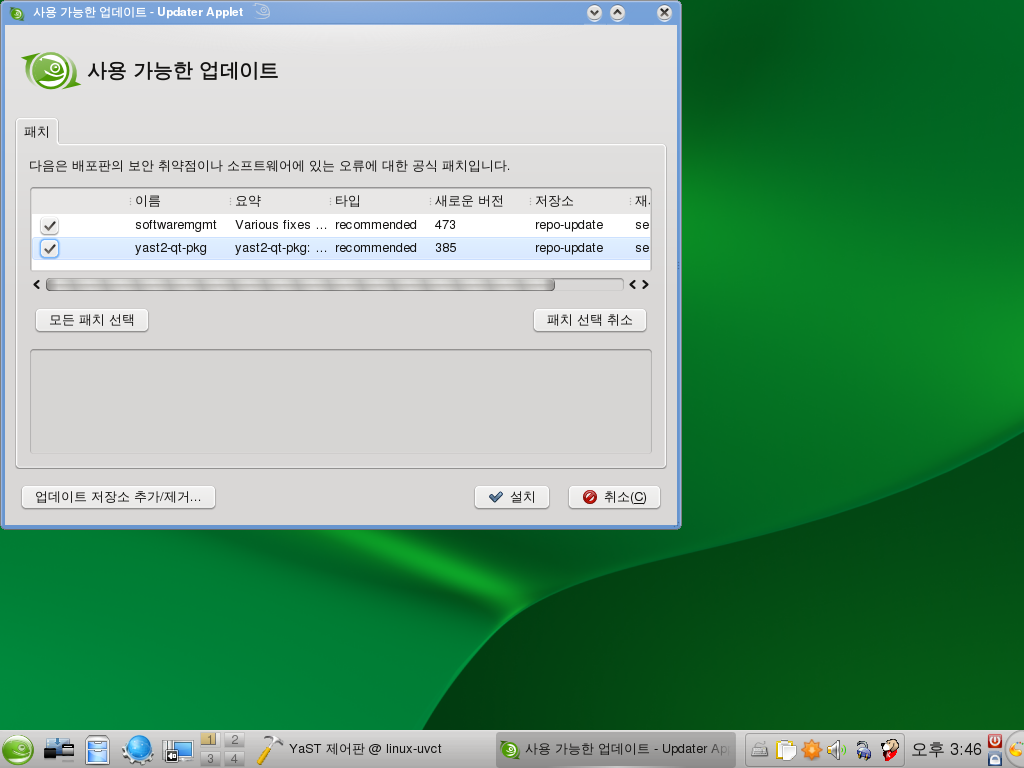The width and height of the screenshot is (1024, 768).
Task: Click 'repo-update' in the softwaremgmt row
Action: [569, 225]
